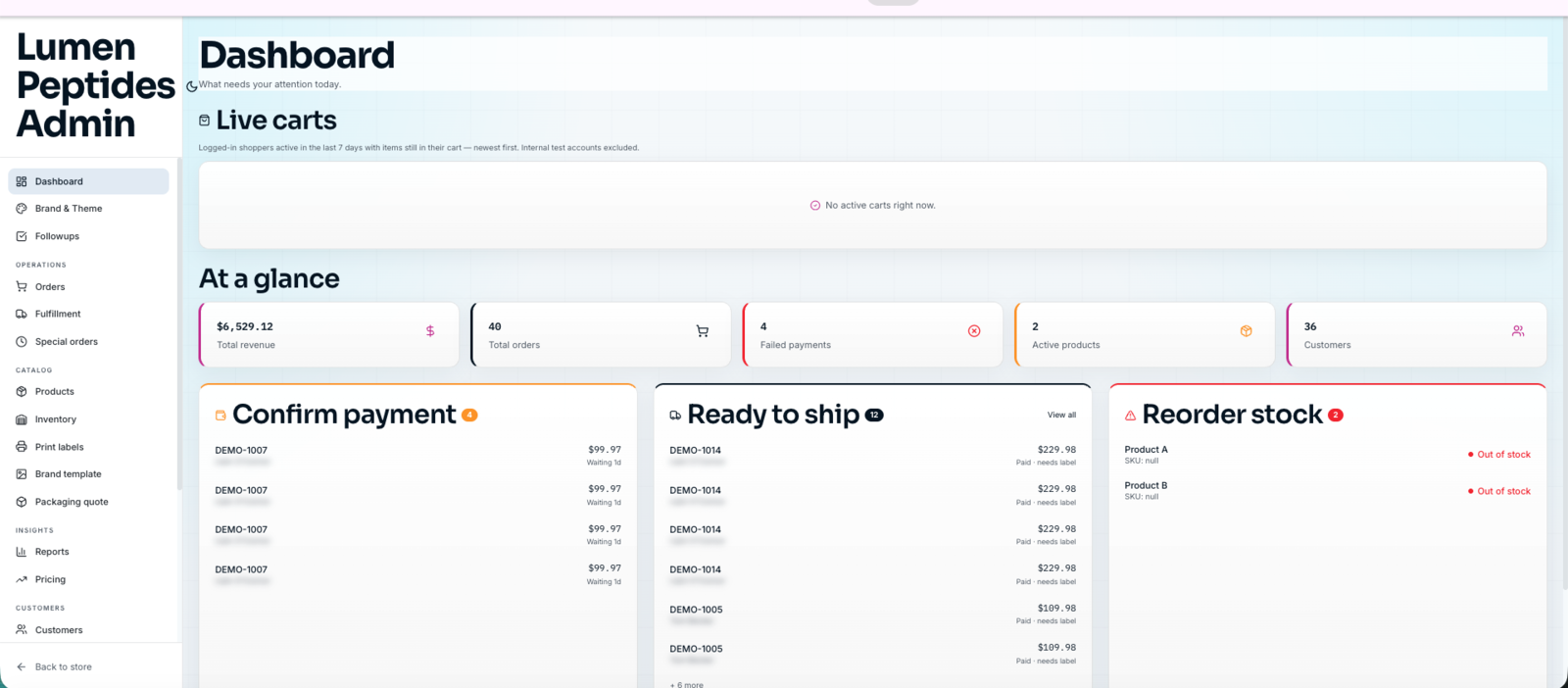The image size is (1568, 688).
Task: Click the Brand template image icon
Action: click(22, 474)
